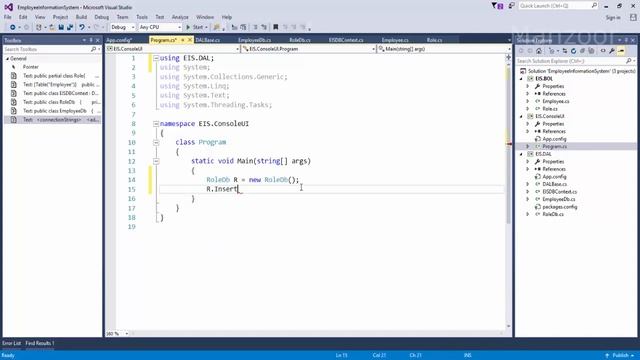Pin the Program.cs tab
640x360 pixels.
183,40
